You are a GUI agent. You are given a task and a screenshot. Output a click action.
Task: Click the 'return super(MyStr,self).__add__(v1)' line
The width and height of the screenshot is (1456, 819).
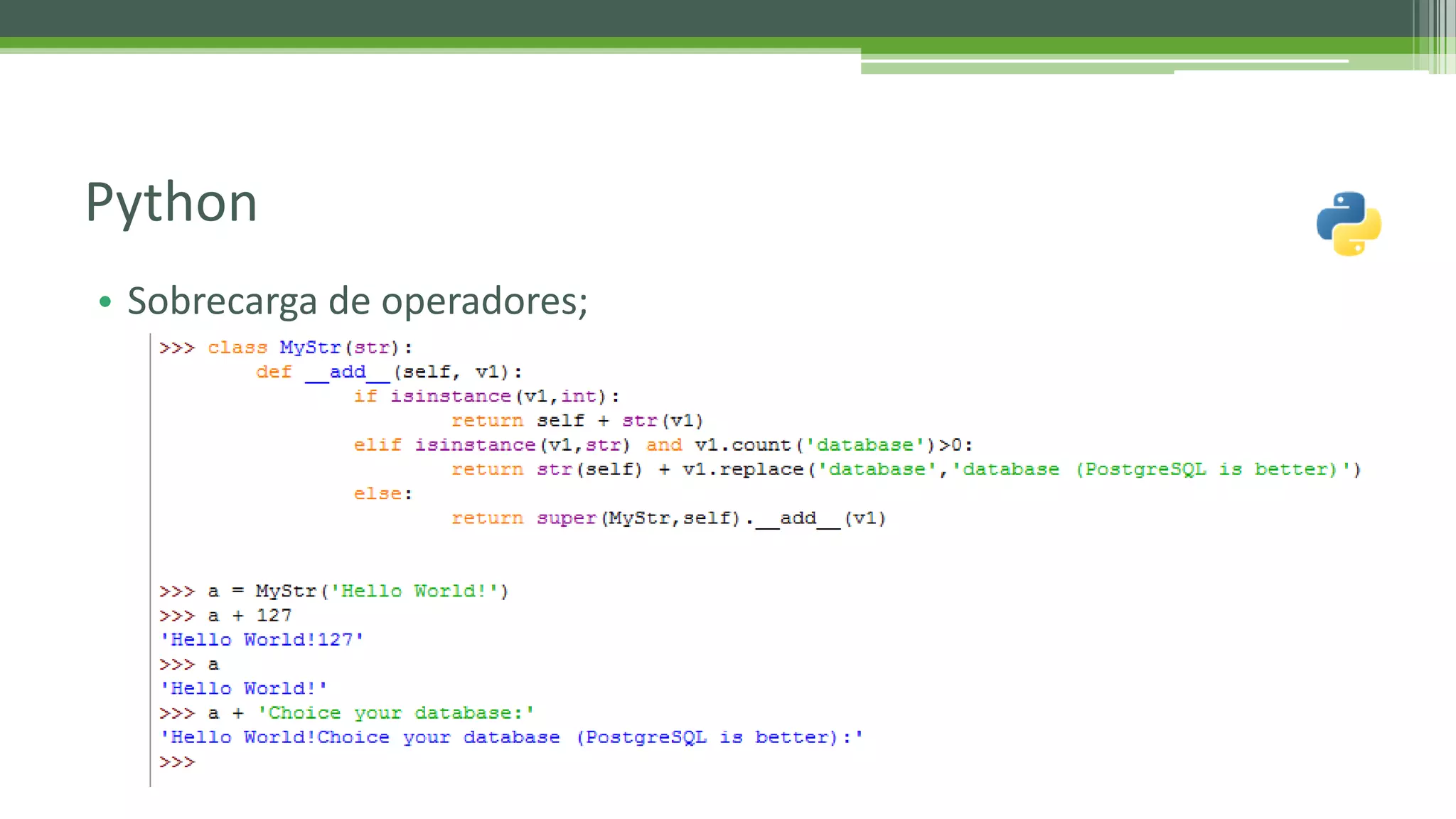pos(668,518)
